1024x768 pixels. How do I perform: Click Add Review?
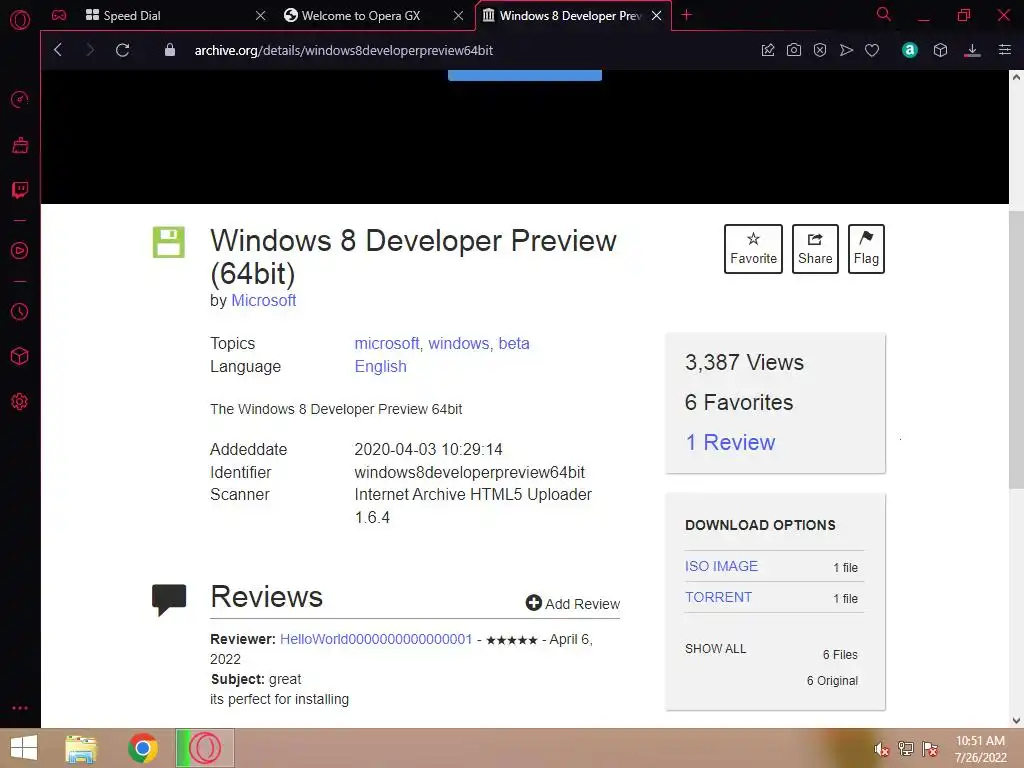pyautogui.click(x=573, y=603)
